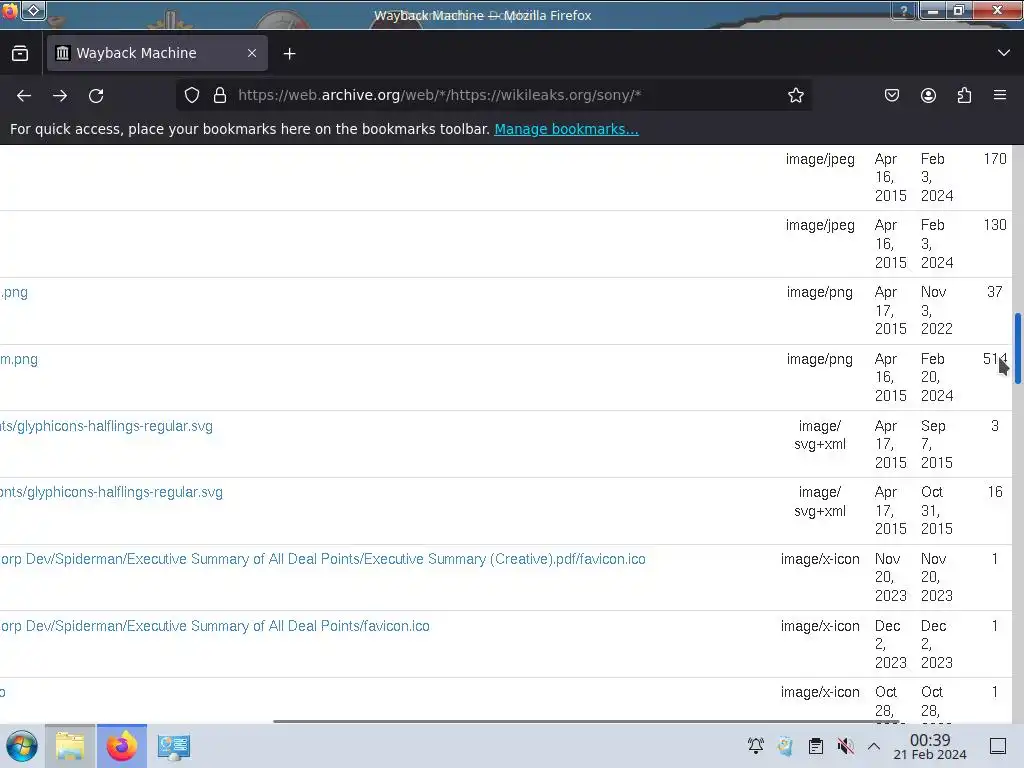Viewport: 1024px width, 768px height.
Task: Click Firefox taskbar icon
Action: coord(121,746)
